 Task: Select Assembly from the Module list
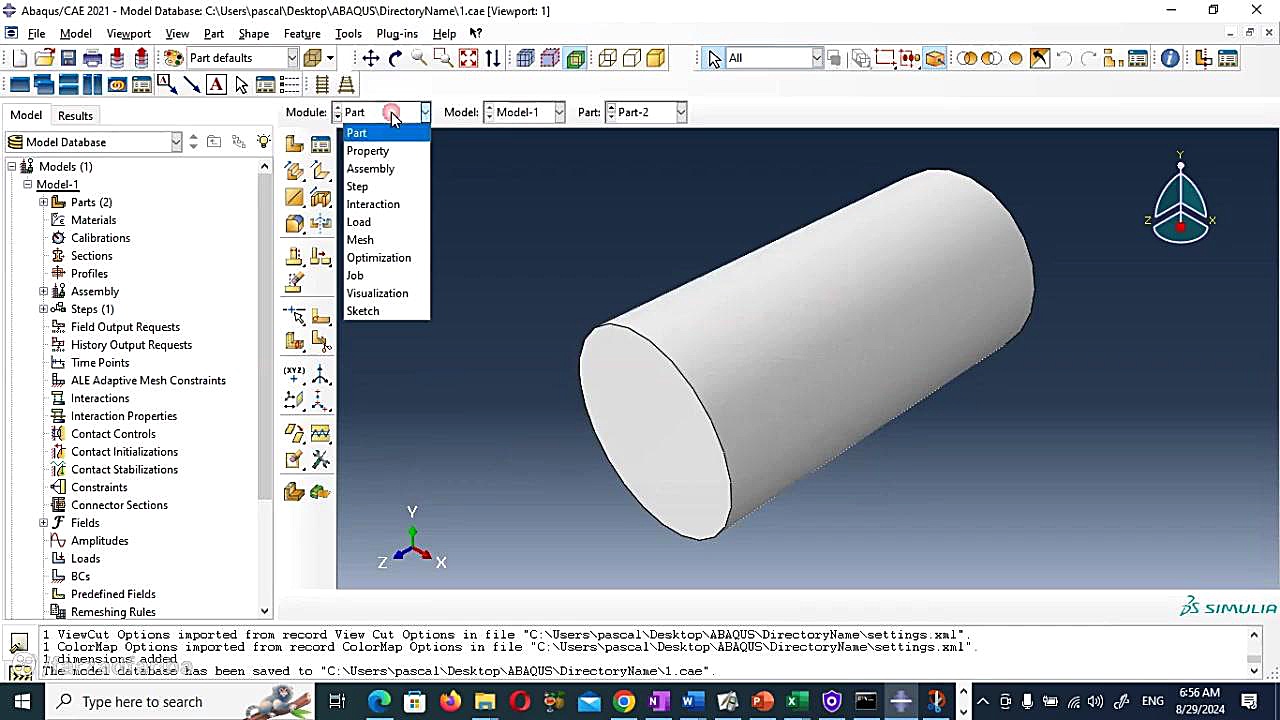coord(371,169)
